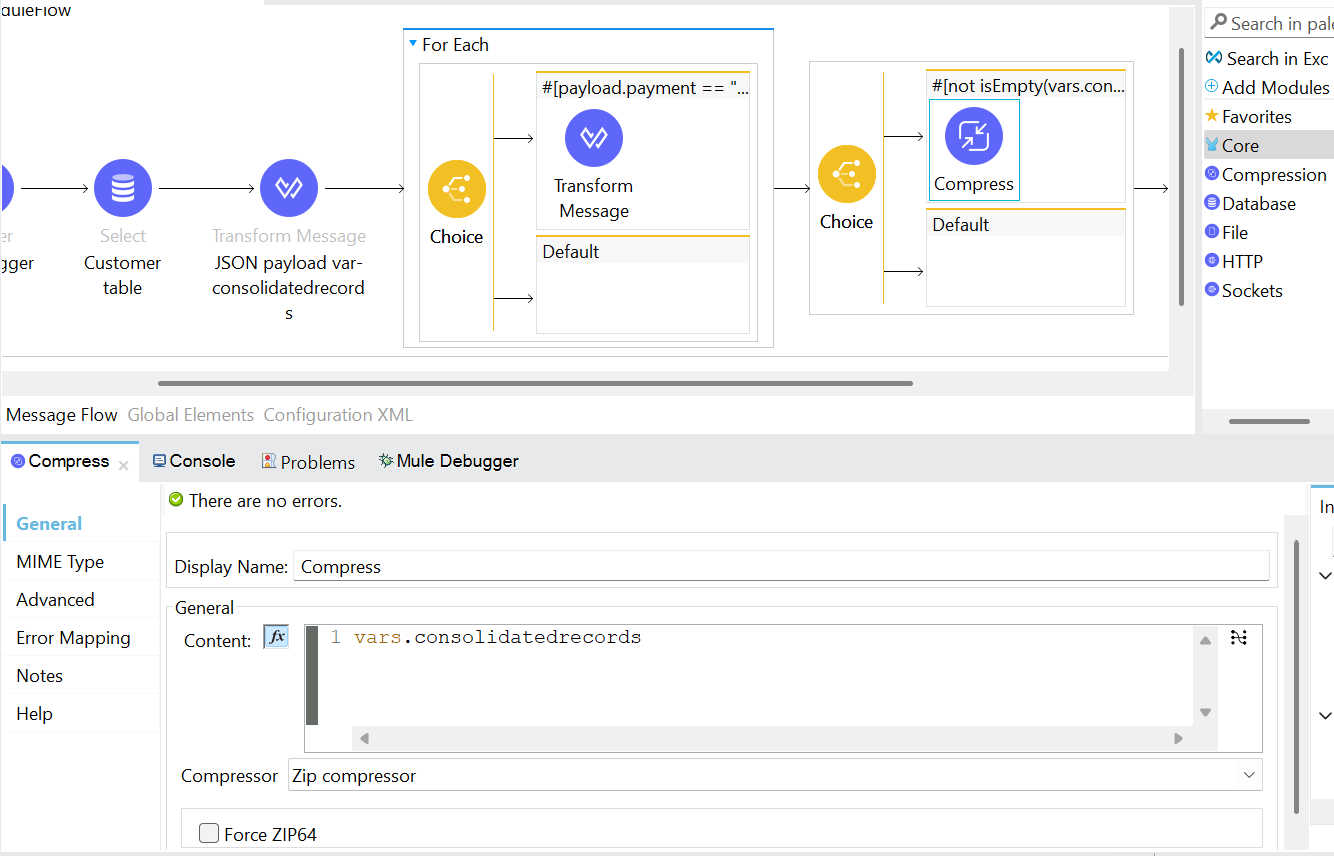This screenshot has width=1334, height=856.
Task: Click the Transform Message node inside For Each
Action: click(594, 138)
